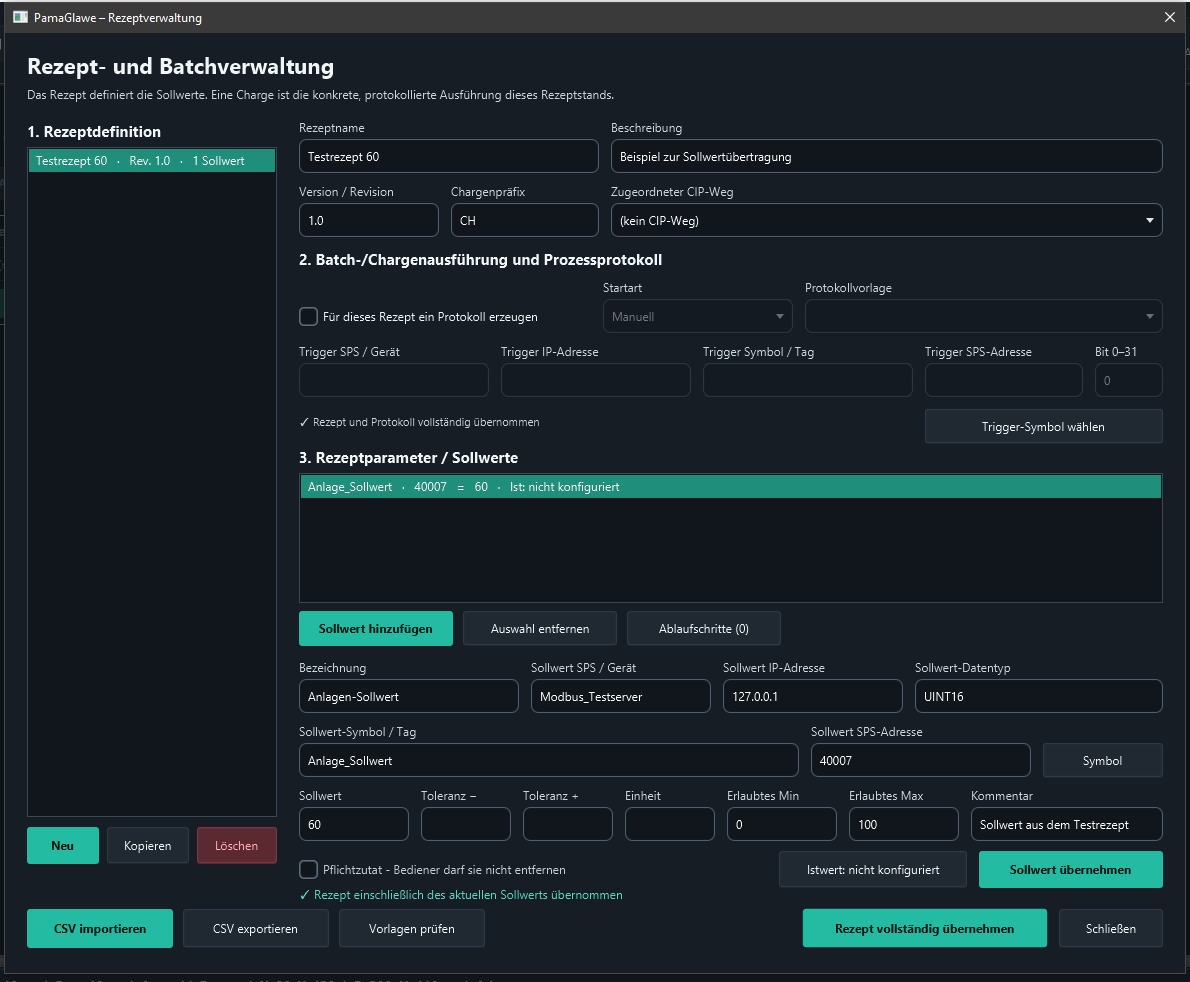Click the Einheit field
The height and width of the screenshot is (982, 1190).
tap(669, 824)
